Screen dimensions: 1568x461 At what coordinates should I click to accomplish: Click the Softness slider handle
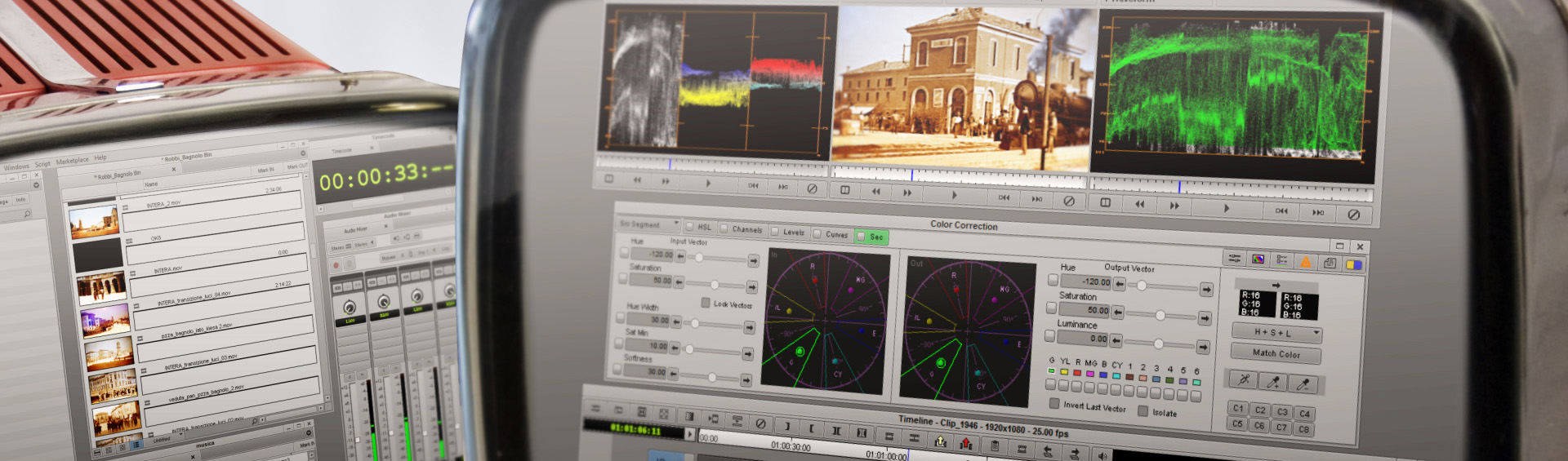point(712,377)
